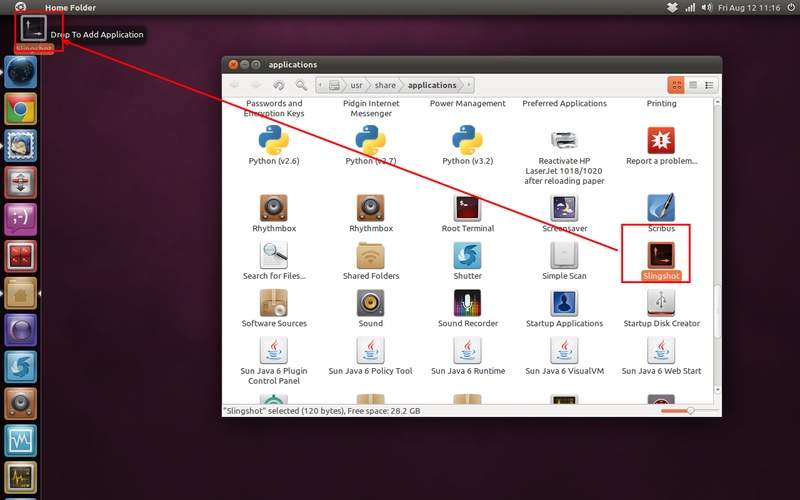
Task: Select the Scribus icon
Action: pyautogui.click(x=661, y=207)
